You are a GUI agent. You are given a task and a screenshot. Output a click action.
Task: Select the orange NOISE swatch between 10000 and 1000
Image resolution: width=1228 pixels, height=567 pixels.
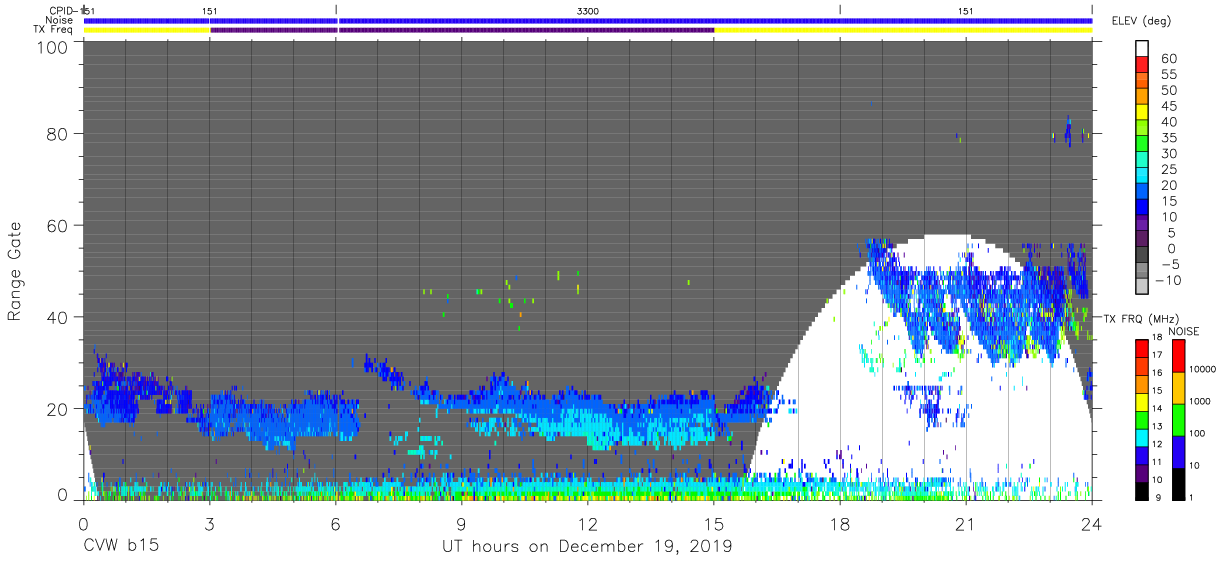1178,387
